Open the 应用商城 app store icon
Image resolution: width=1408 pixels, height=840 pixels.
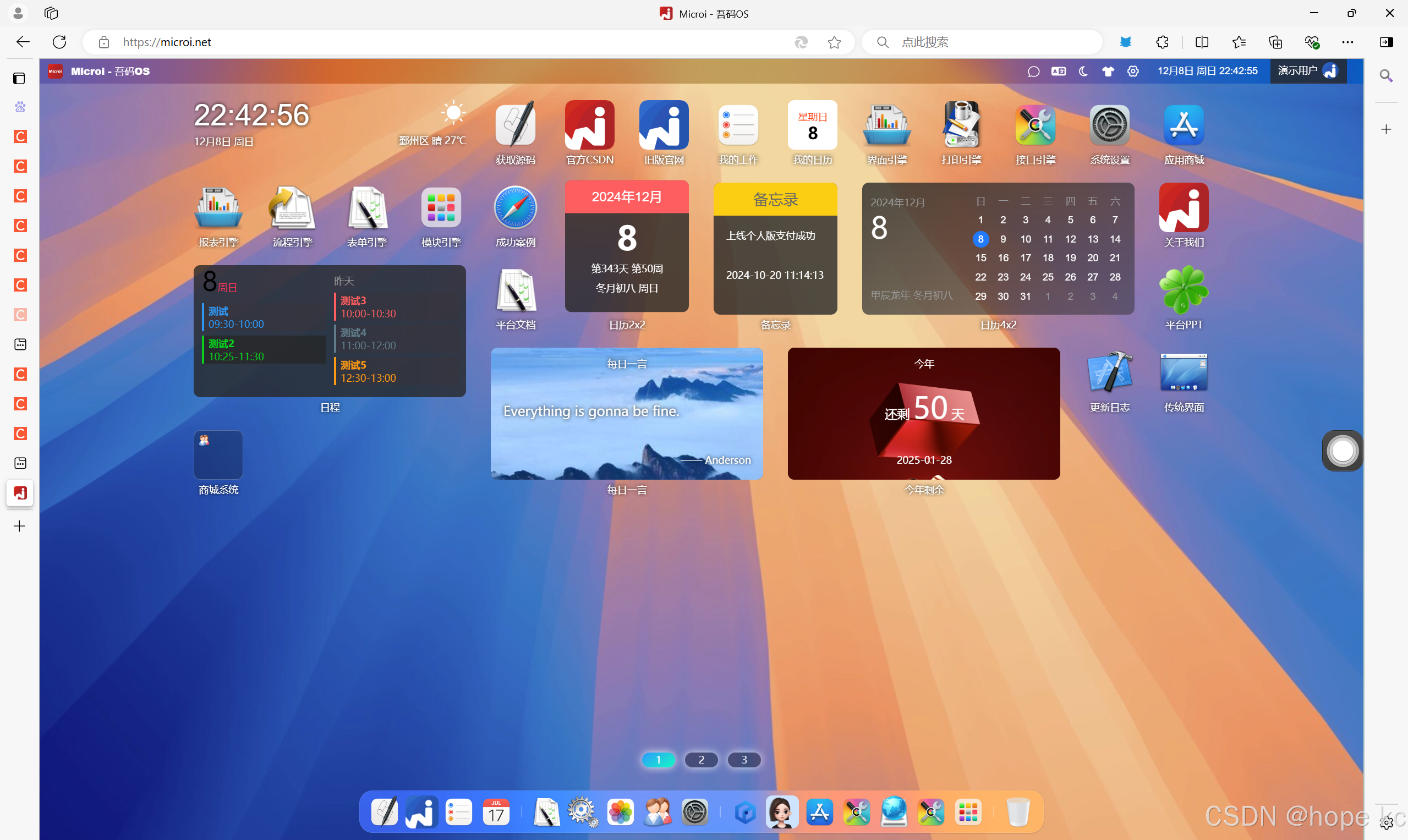tap(1184, 125)
